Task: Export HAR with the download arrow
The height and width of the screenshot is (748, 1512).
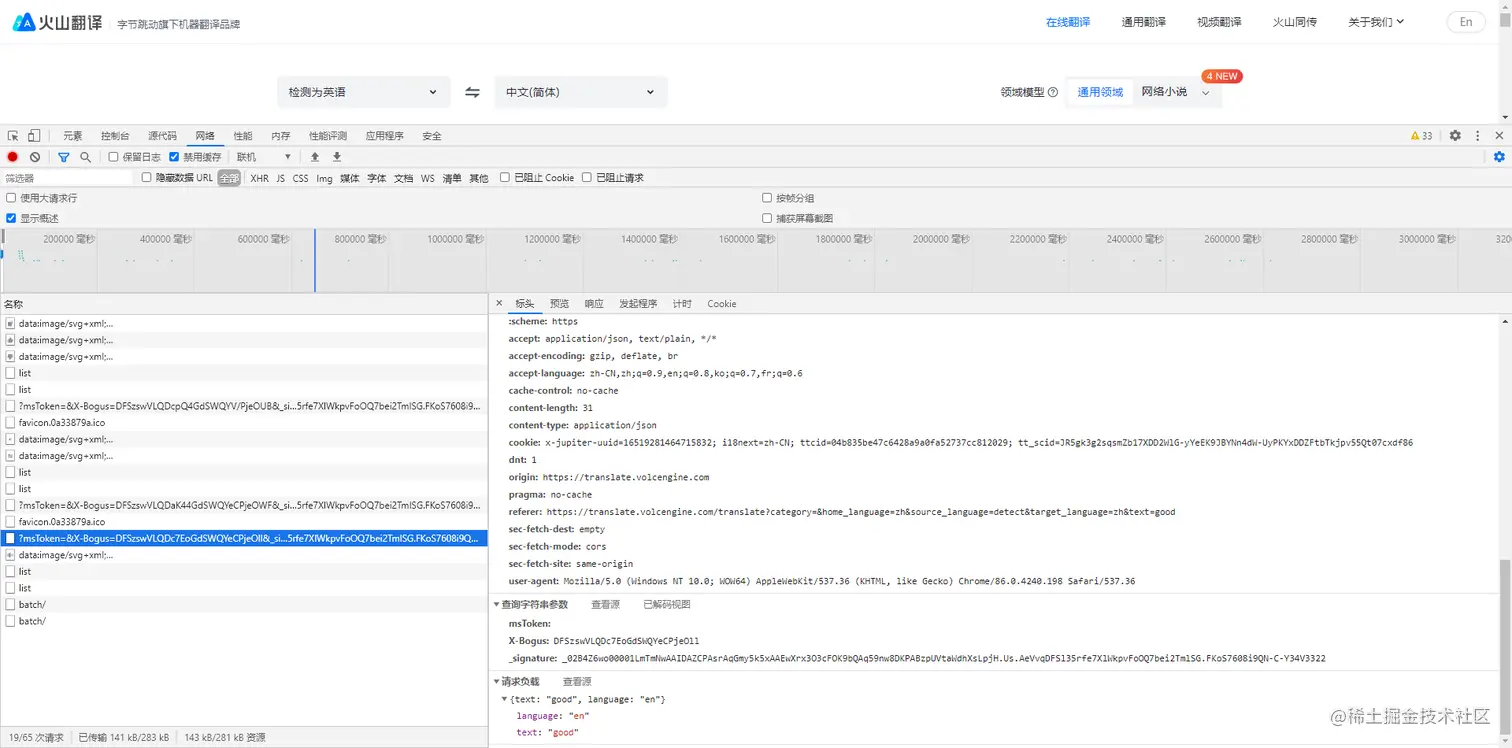Action: pyautogui.click(x=337, y=157)
